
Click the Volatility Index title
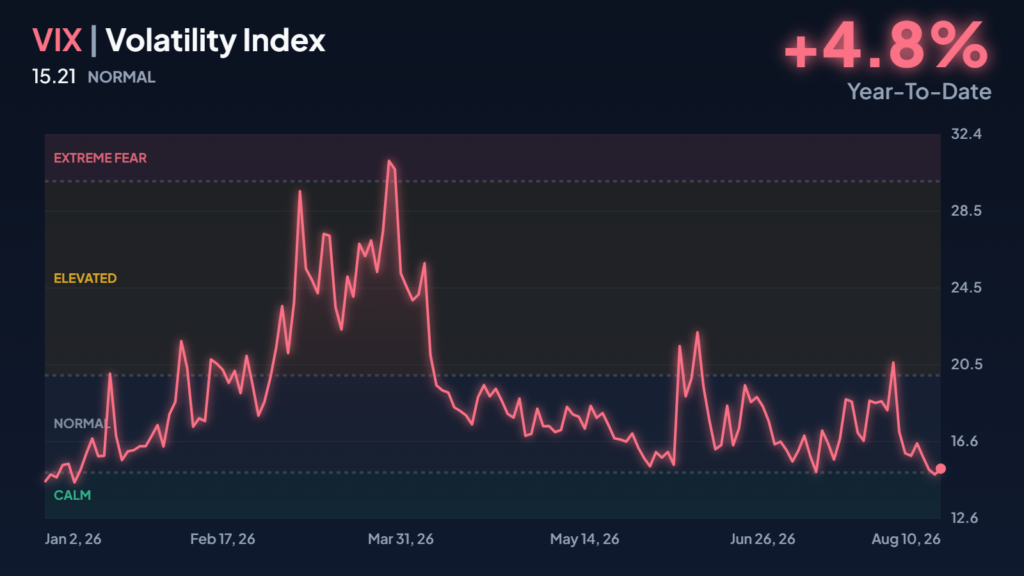point(215,41)
